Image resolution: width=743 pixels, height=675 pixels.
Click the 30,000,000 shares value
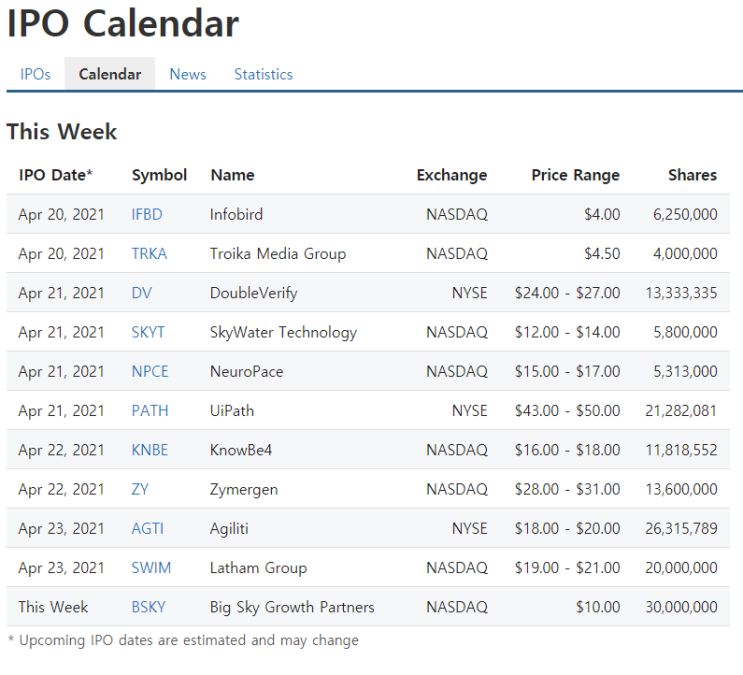click(681, 607)
